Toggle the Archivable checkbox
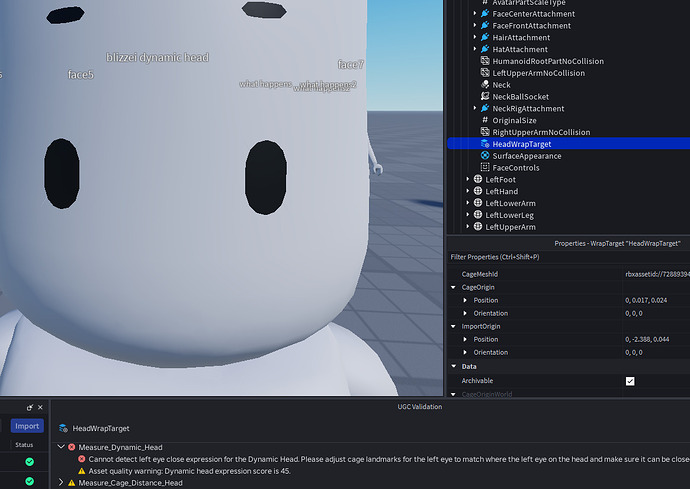 coord(630,381)
